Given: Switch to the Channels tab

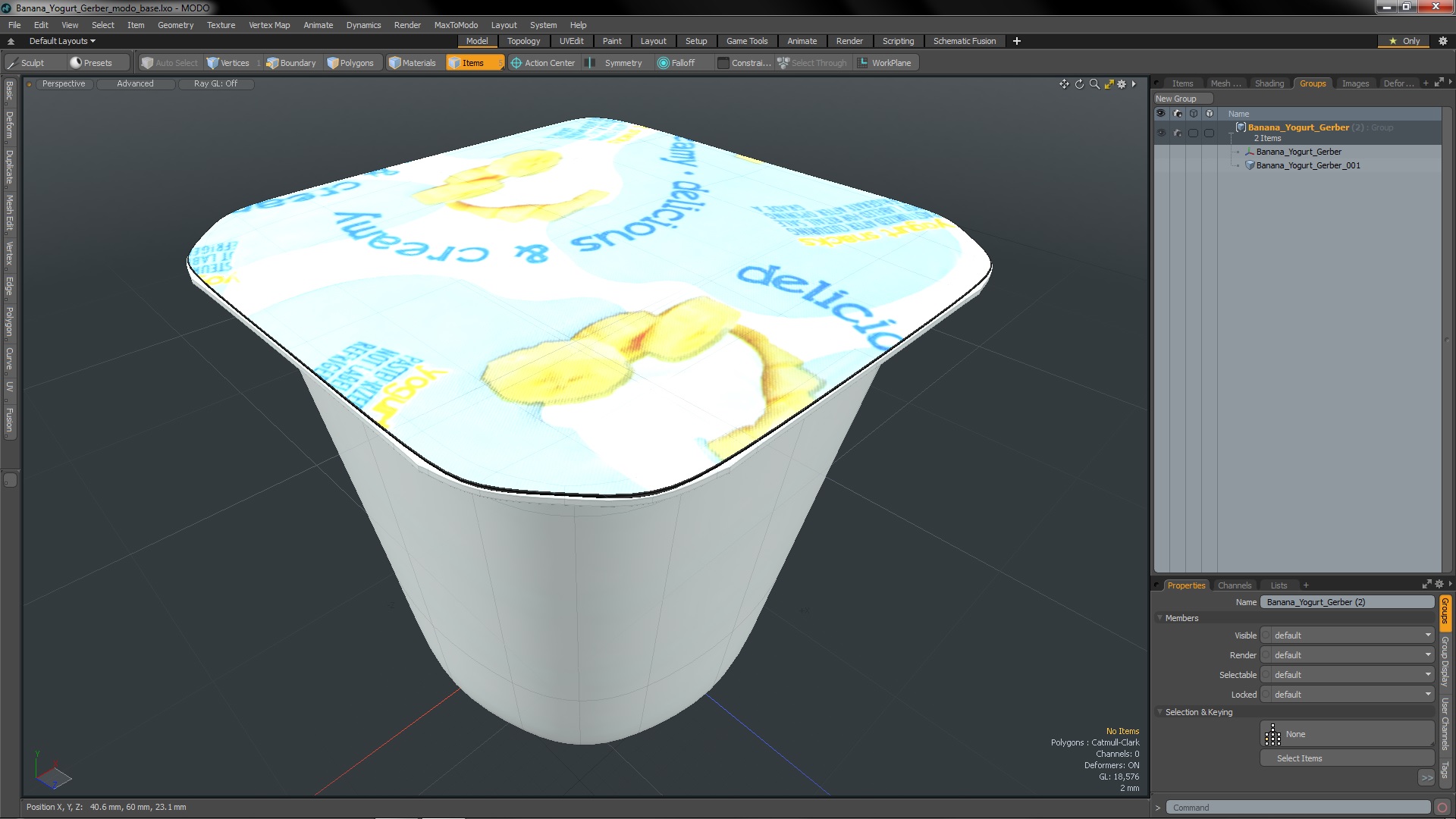Looking at the screenshot, I should click(1234, 585).
